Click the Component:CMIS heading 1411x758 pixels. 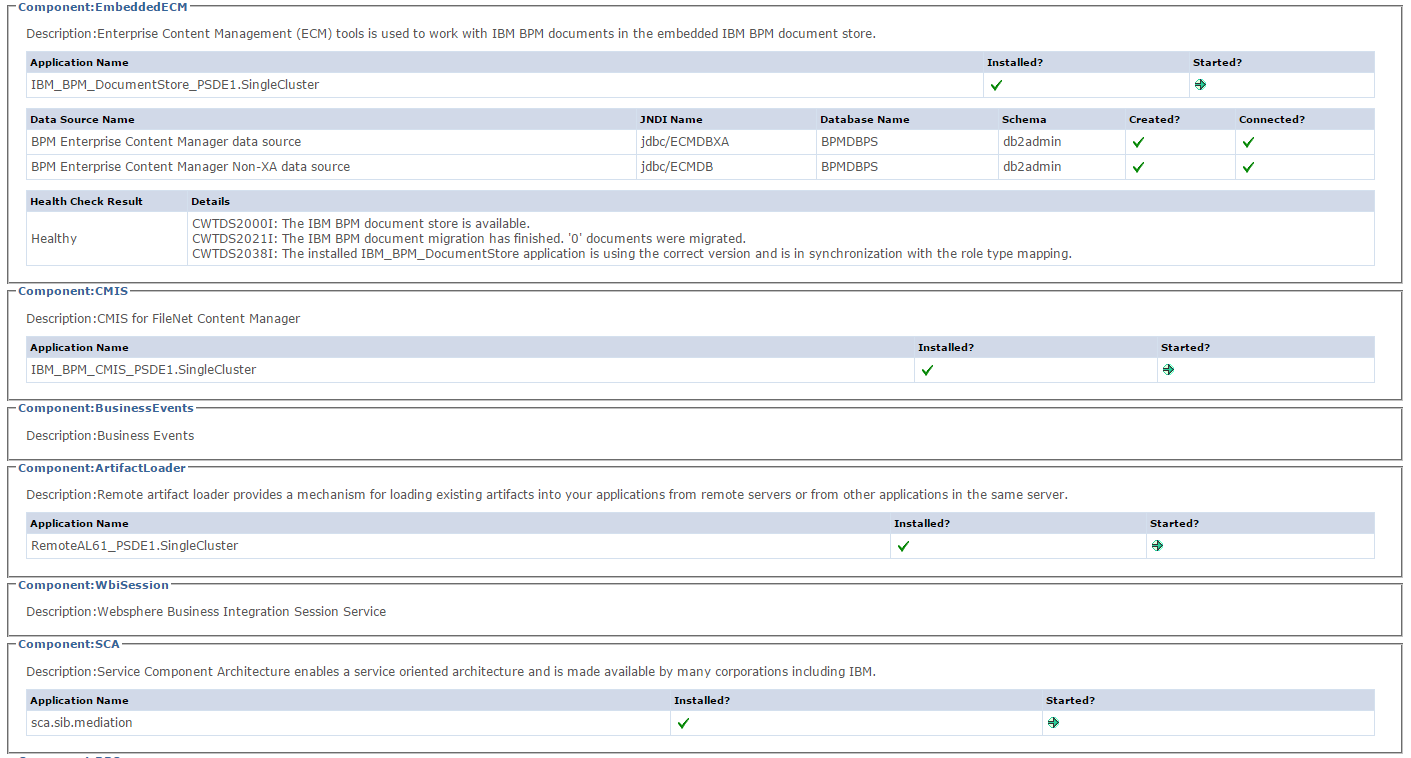[x=73, y=291]
